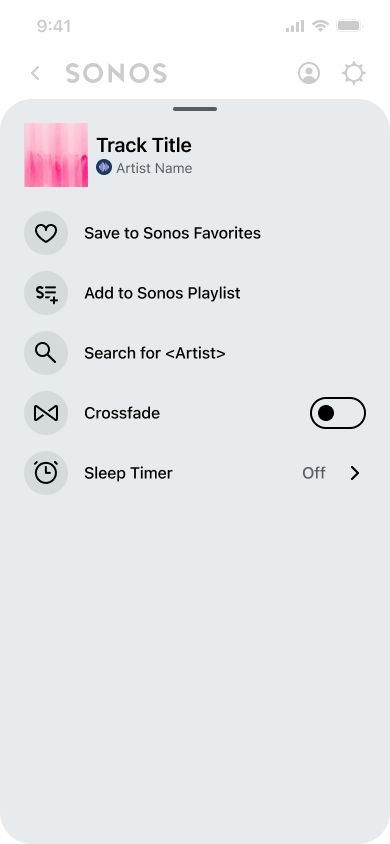
Task: Tap the pink album art thumbnail
Action: point(56,155)
